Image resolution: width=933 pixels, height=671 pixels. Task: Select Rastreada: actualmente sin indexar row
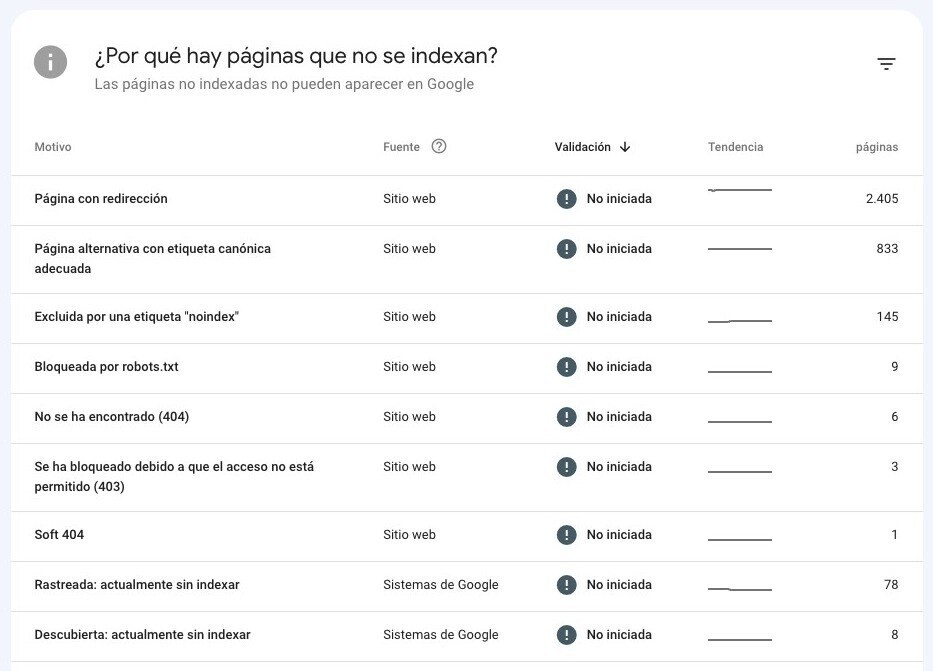[137, 585]
